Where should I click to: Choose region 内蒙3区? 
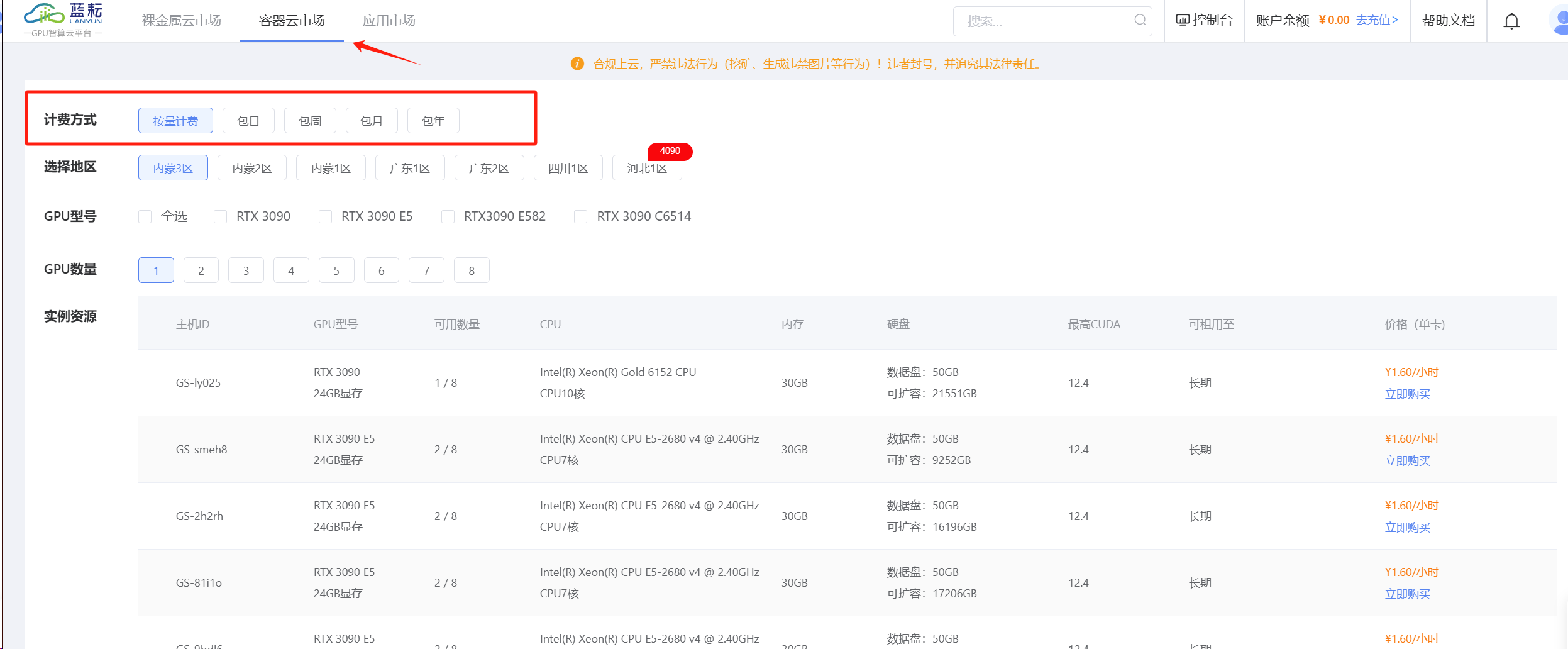click(173, 168)
